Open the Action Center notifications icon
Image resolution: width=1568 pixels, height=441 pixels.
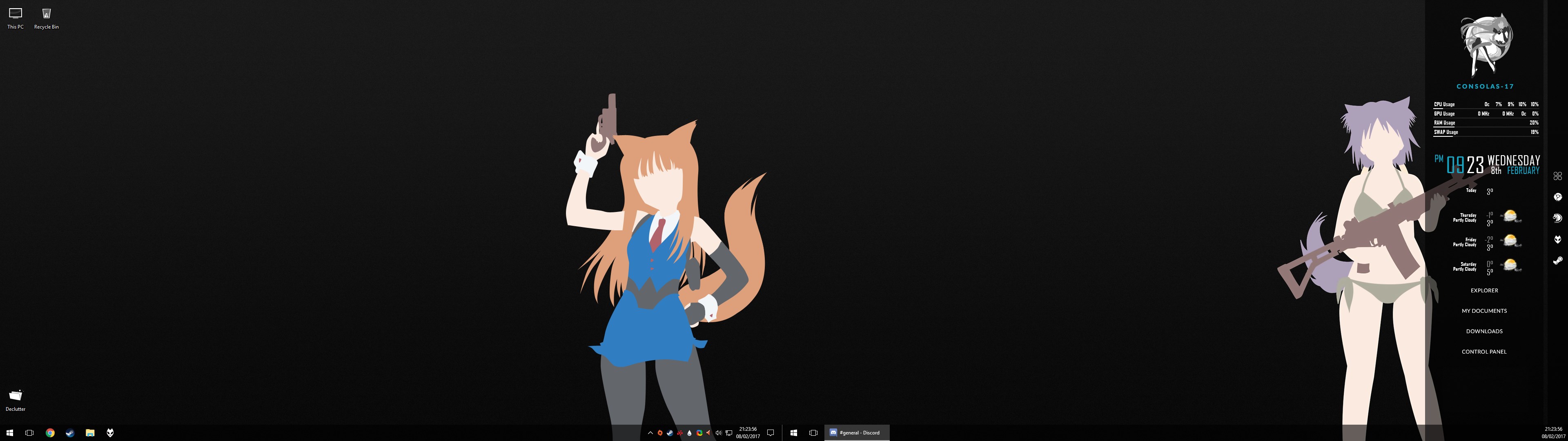pyautogui.click(x=771, y=433)
